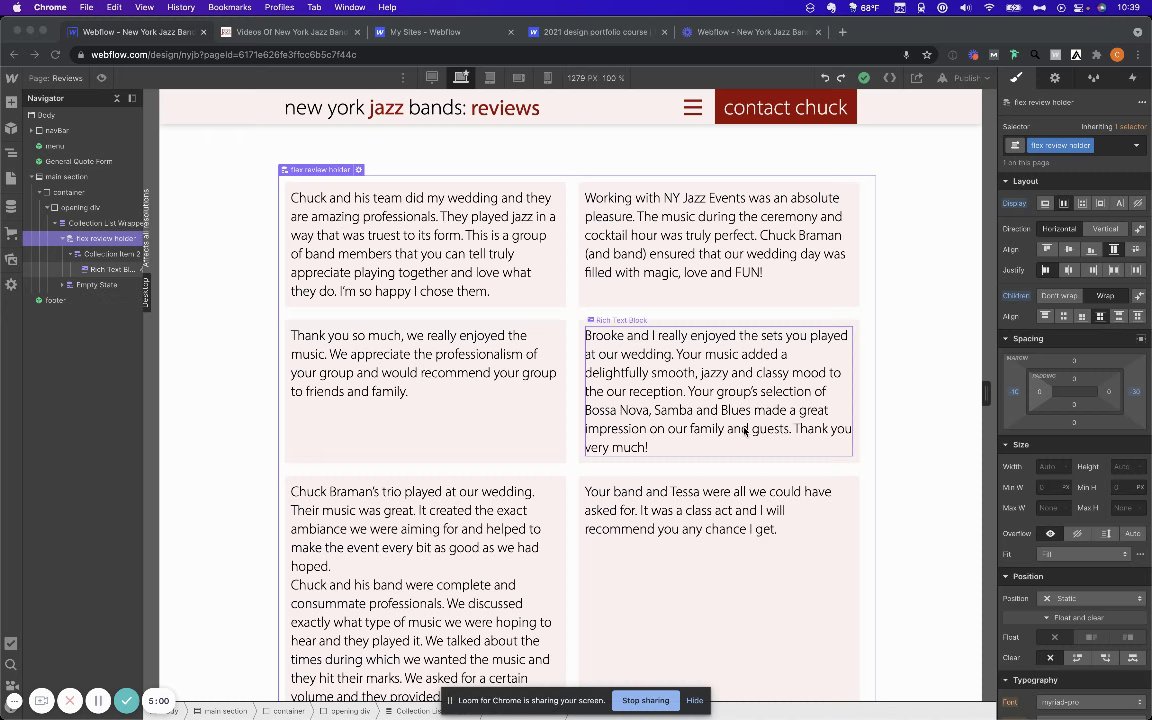Image resolution: width=1152 pixels, height=720 pixels.
Task: Switch to Element Settings gear tab
Action: click(1055, 78)
